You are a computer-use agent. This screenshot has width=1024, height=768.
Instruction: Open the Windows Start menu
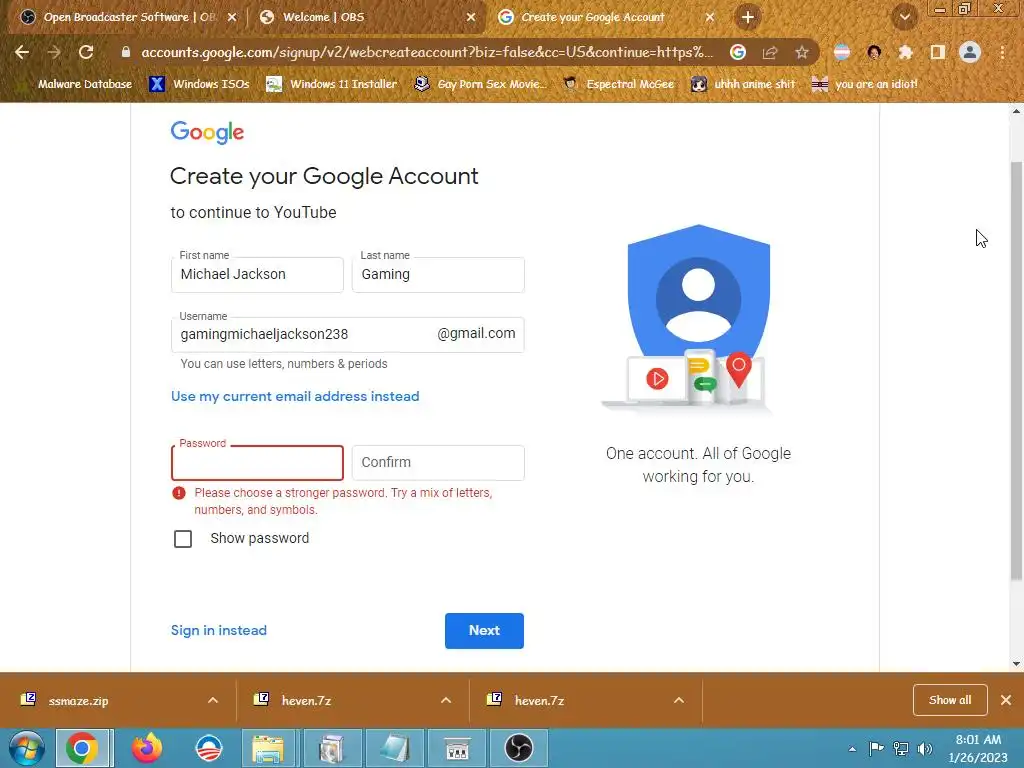pyautogui.click(x=25, y=748)
